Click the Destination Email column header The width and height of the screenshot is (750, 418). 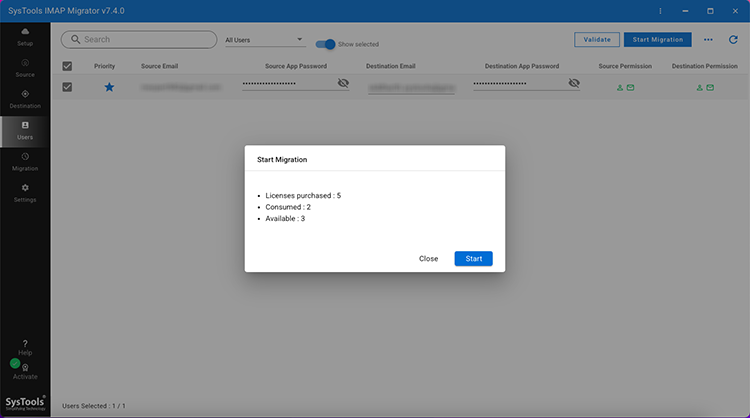click(390, 66)
